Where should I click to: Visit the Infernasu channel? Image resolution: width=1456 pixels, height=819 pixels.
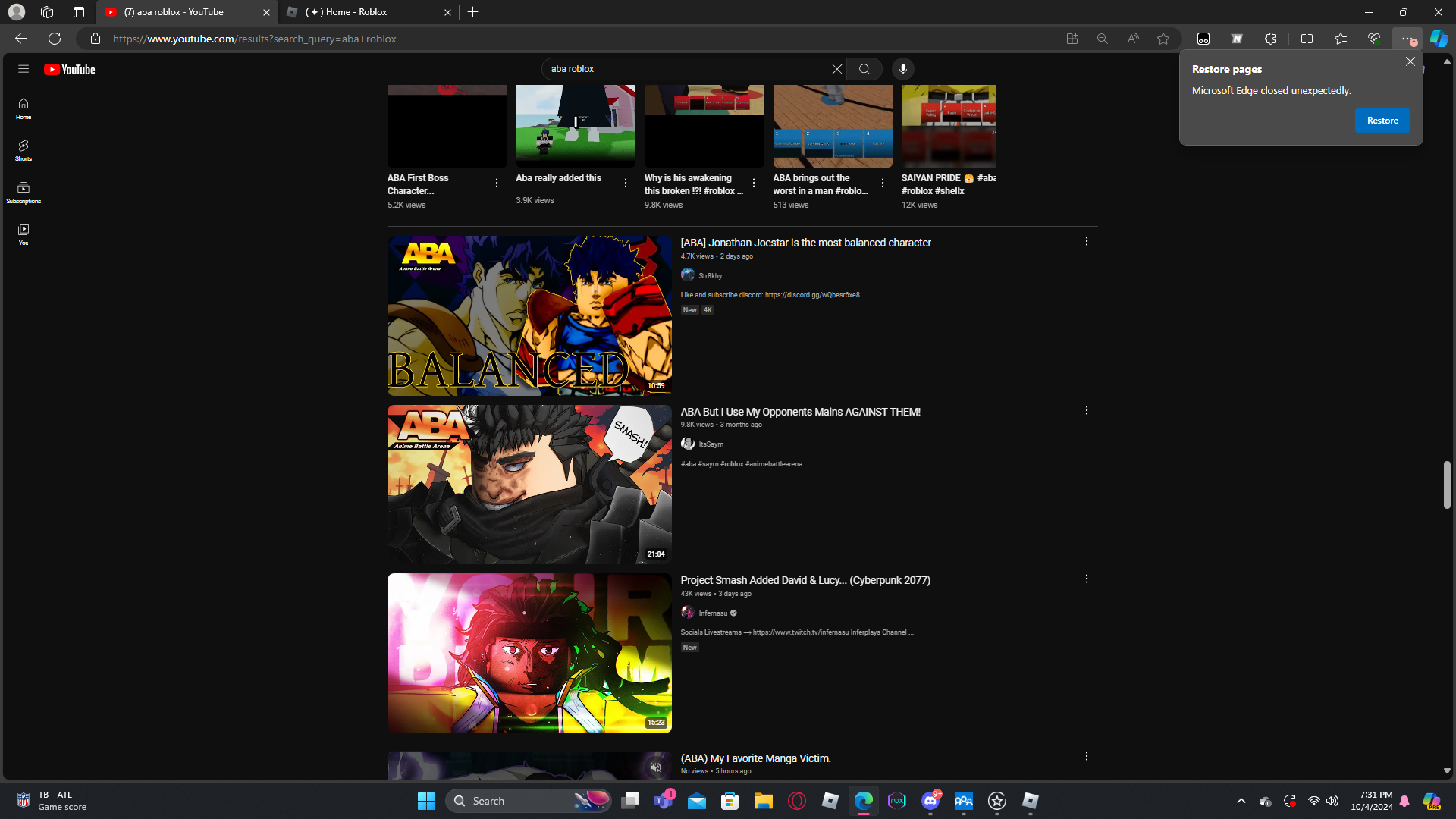(713, 613)
